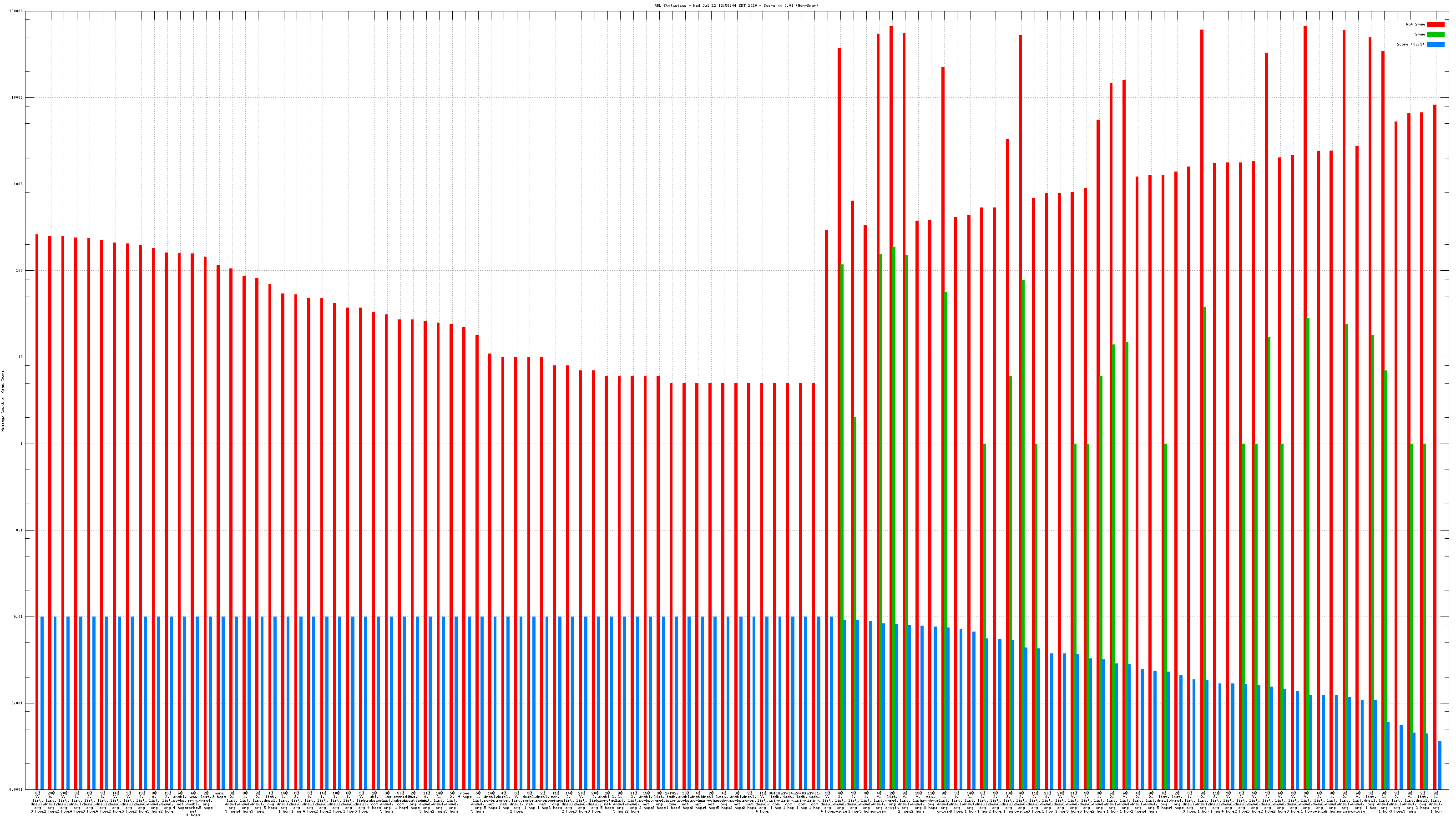Click the 100 y-axis tick label

point(20,271)
